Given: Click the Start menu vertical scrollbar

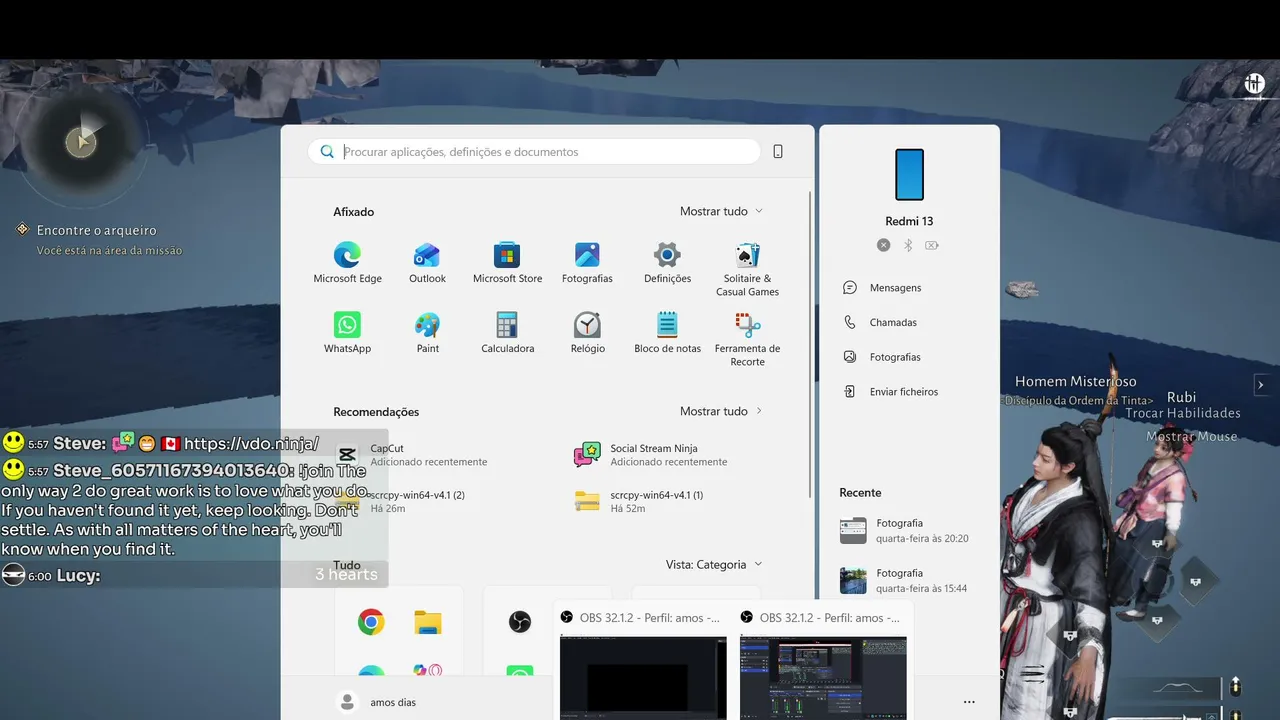Looking at the screenshot, I should click(810, 345).
